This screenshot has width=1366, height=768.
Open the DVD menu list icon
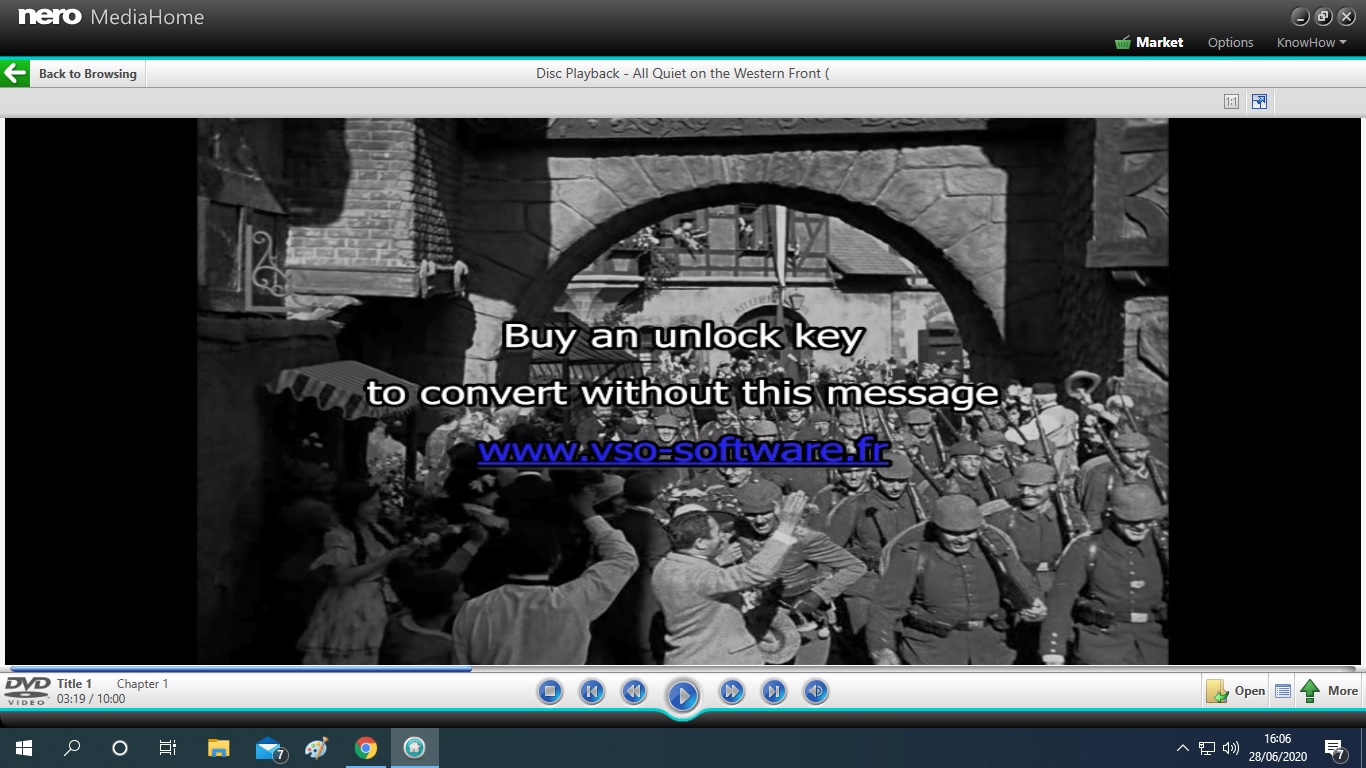click(1283, 691)
